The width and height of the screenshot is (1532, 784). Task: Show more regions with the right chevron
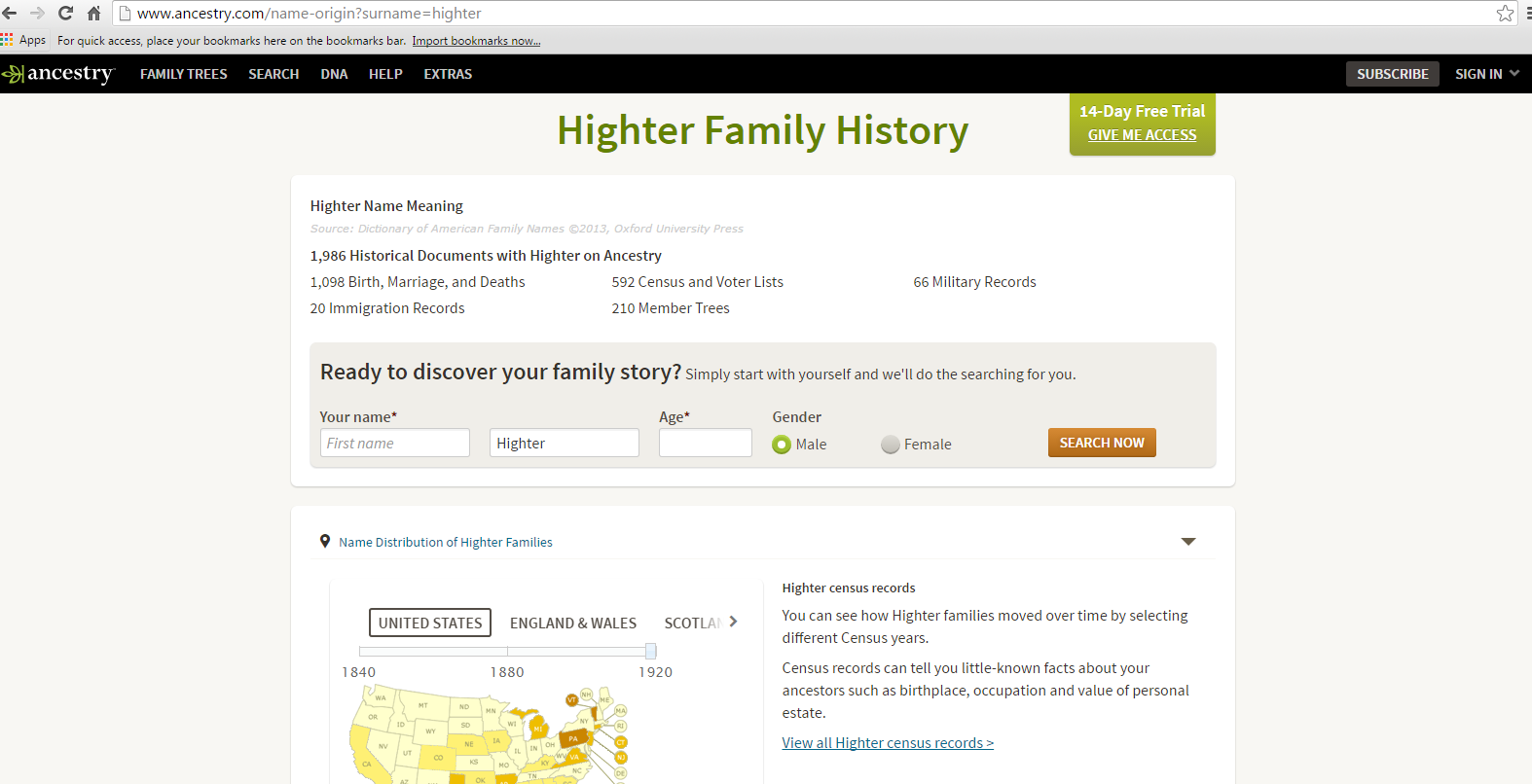(x=733, y=622)
